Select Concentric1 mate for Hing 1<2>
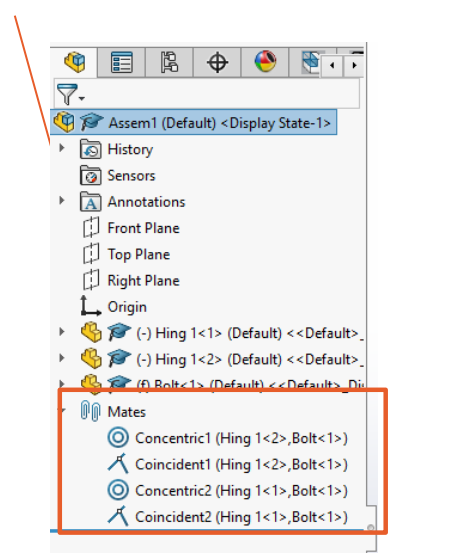This screenshot has height=556, width=457. point(228,438)
